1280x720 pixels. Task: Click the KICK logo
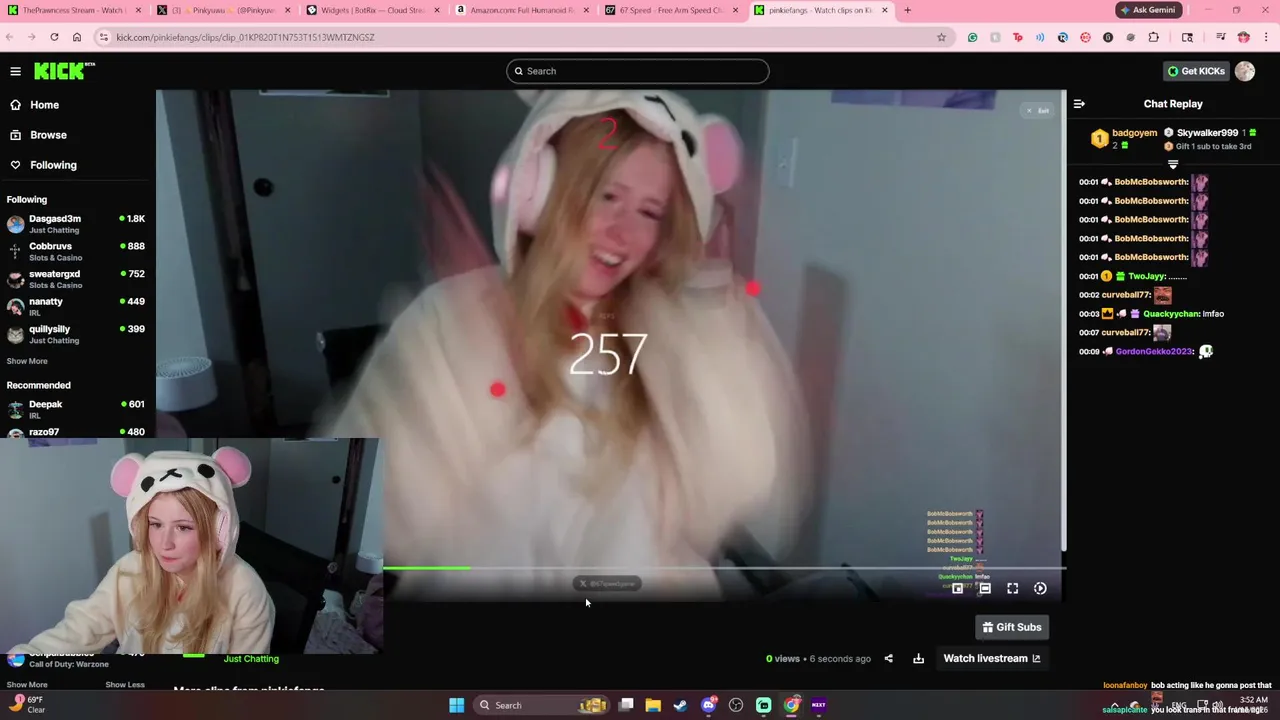pyautogui.click(x=64, y=71)
